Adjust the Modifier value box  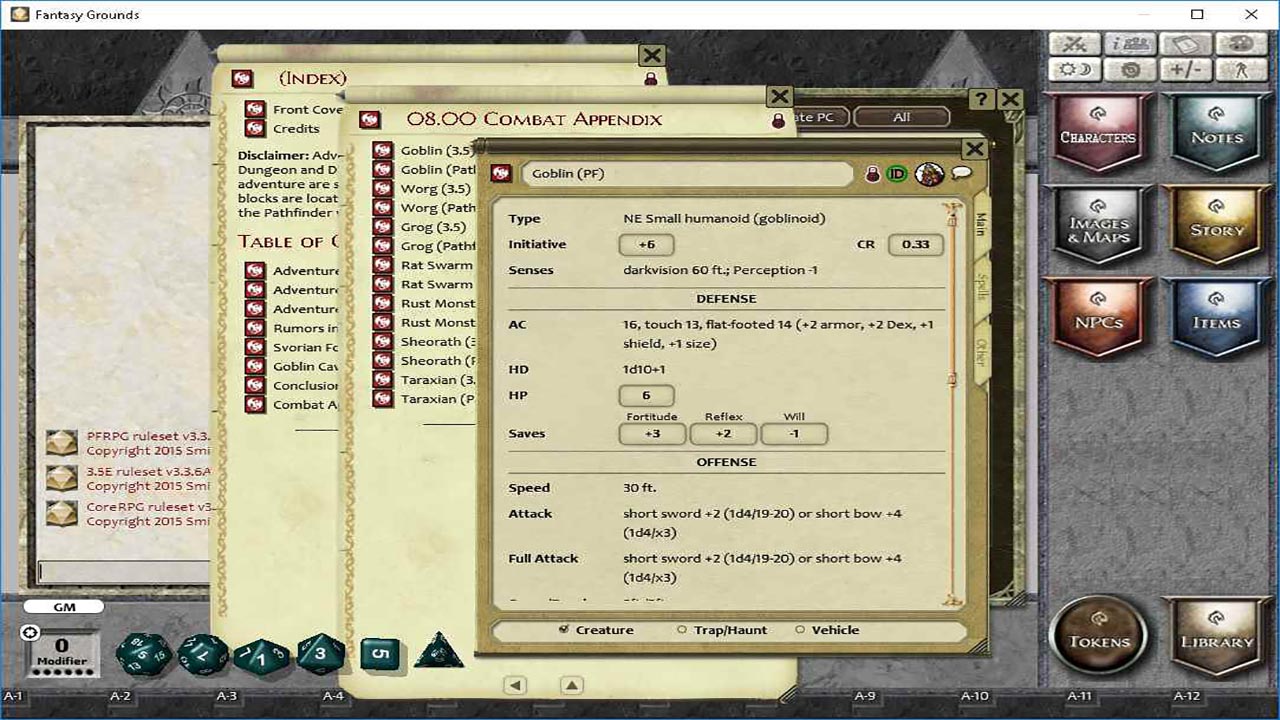[x=63, y=647]
